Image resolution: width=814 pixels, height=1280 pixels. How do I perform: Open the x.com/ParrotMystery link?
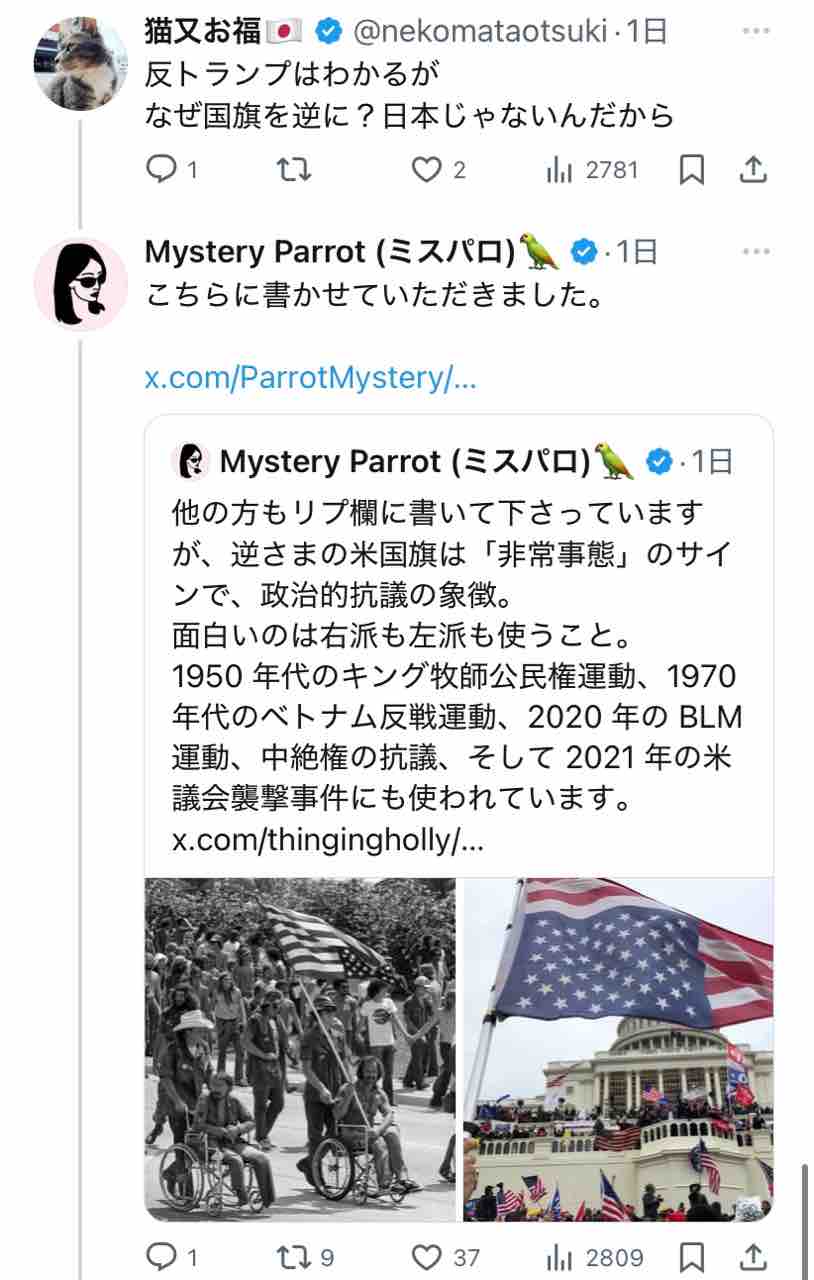pos(311,378)
